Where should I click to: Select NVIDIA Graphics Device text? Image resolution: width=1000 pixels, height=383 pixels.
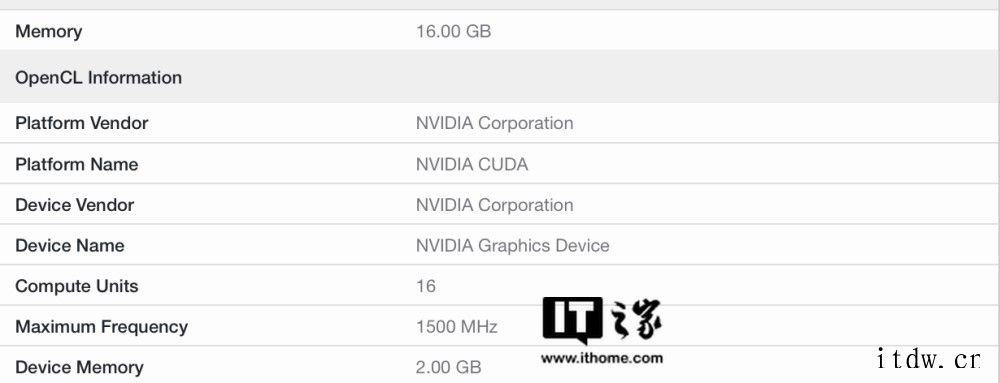click(513, 245)
